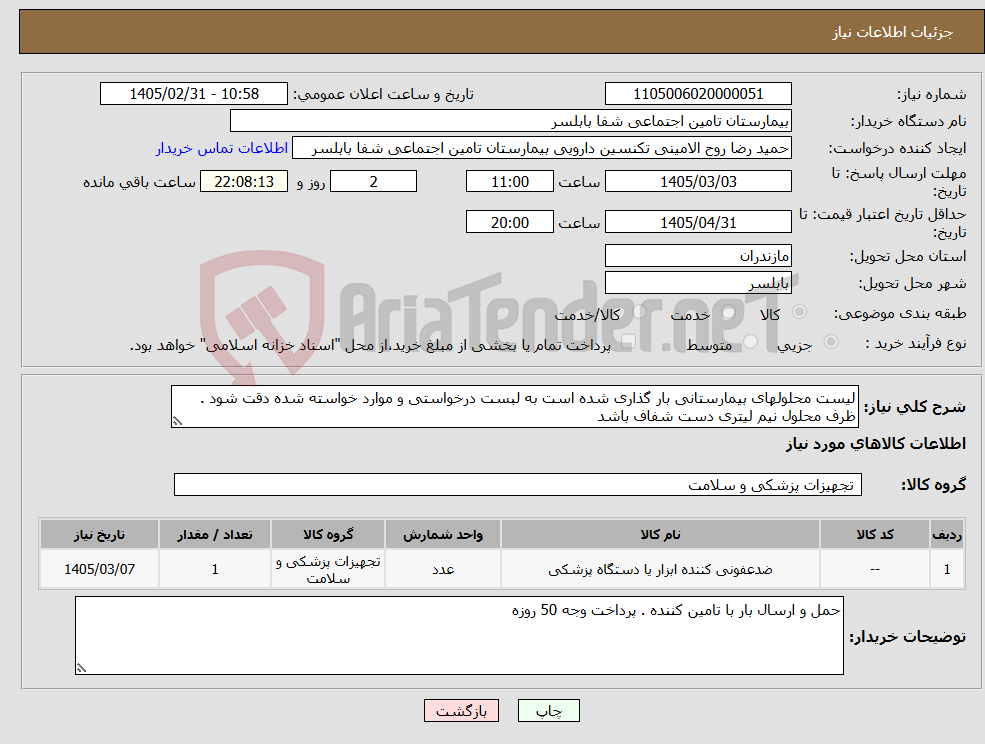Screen dimensions: 985x744
Task: Select the کالا radio button
Action: [x=800, y=312]
